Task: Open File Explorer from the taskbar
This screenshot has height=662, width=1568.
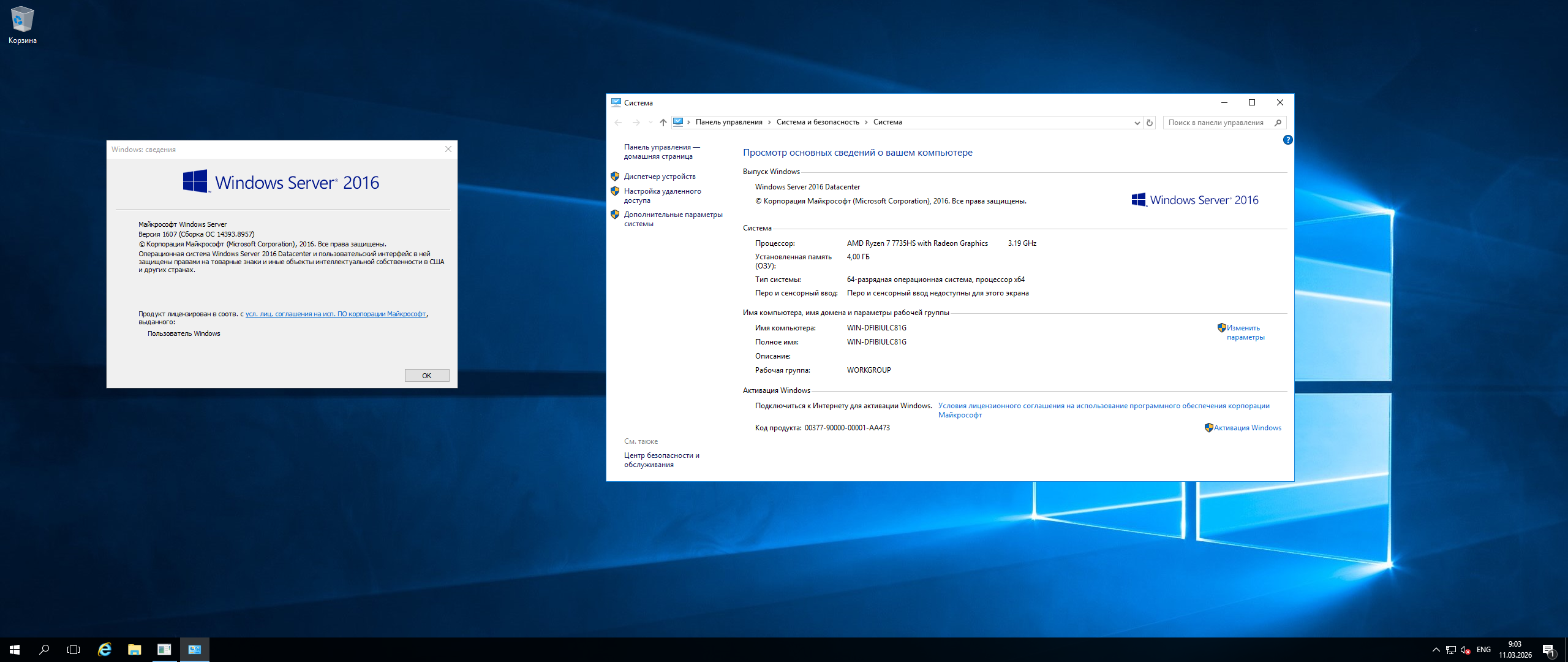Action: pos(134,650)
